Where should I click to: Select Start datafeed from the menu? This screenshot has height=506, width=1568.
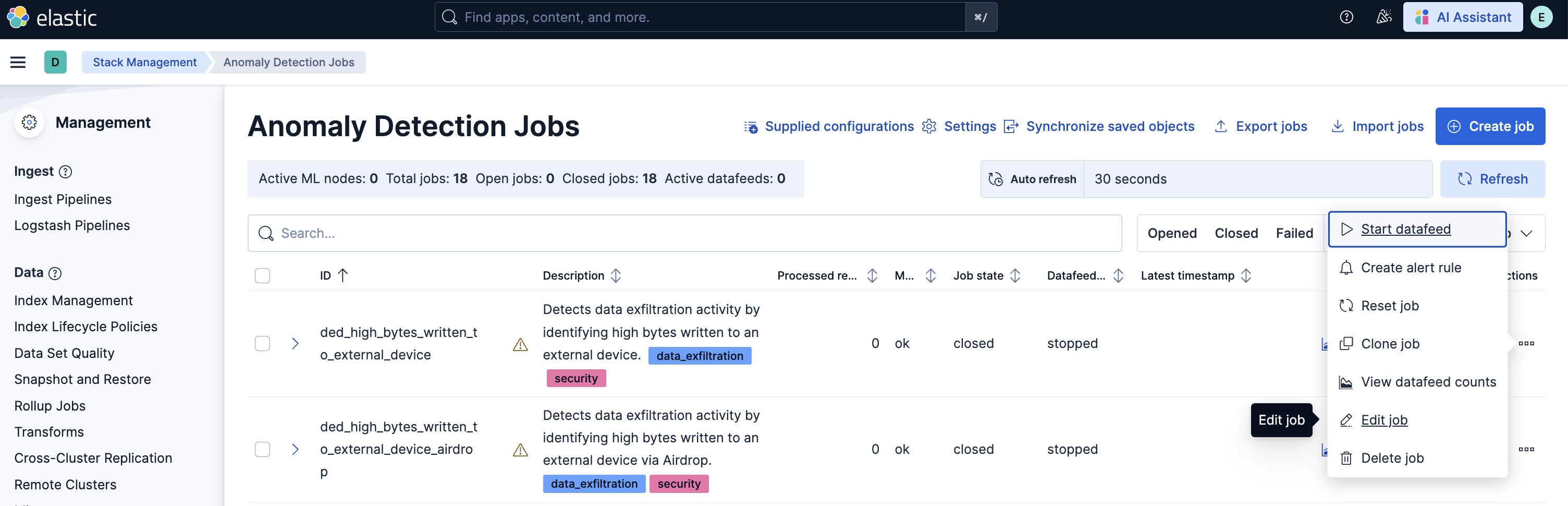[1405, 229]
